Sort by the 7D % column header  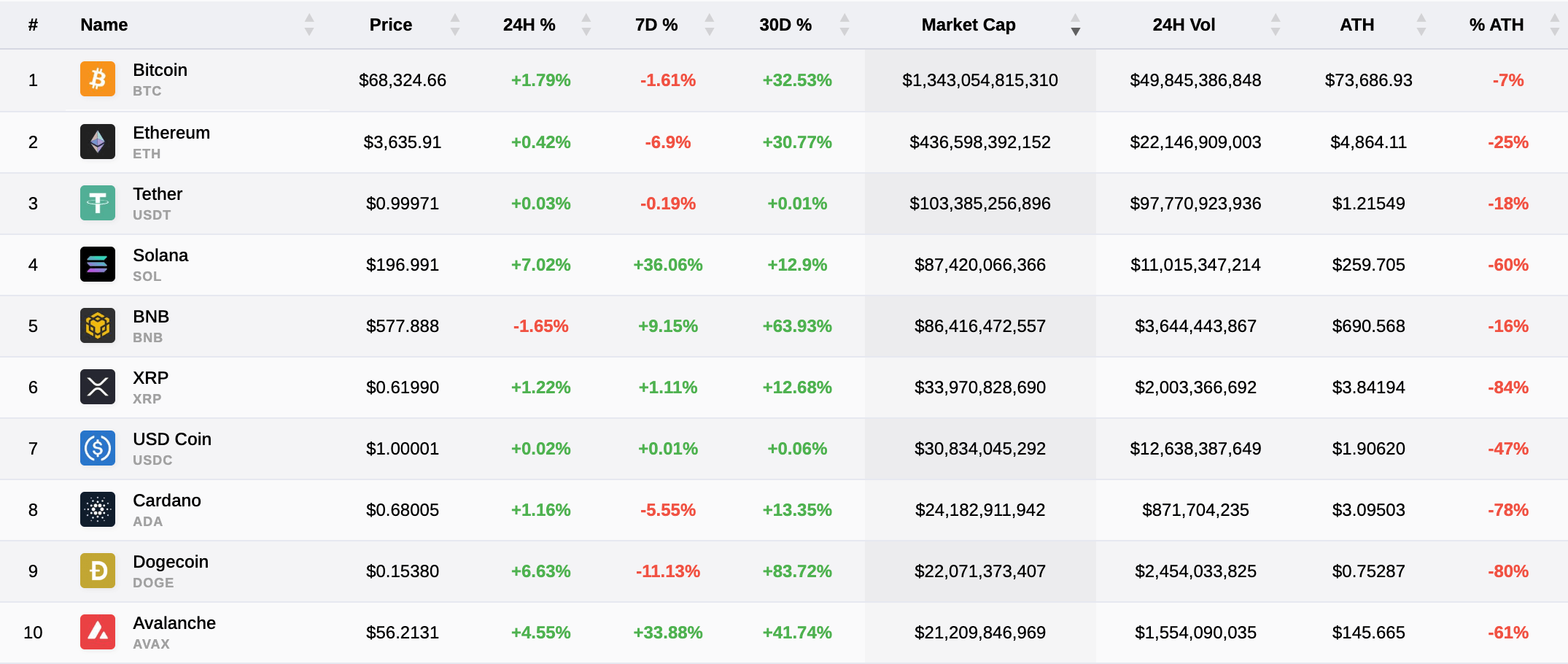[x=656, y=25]
